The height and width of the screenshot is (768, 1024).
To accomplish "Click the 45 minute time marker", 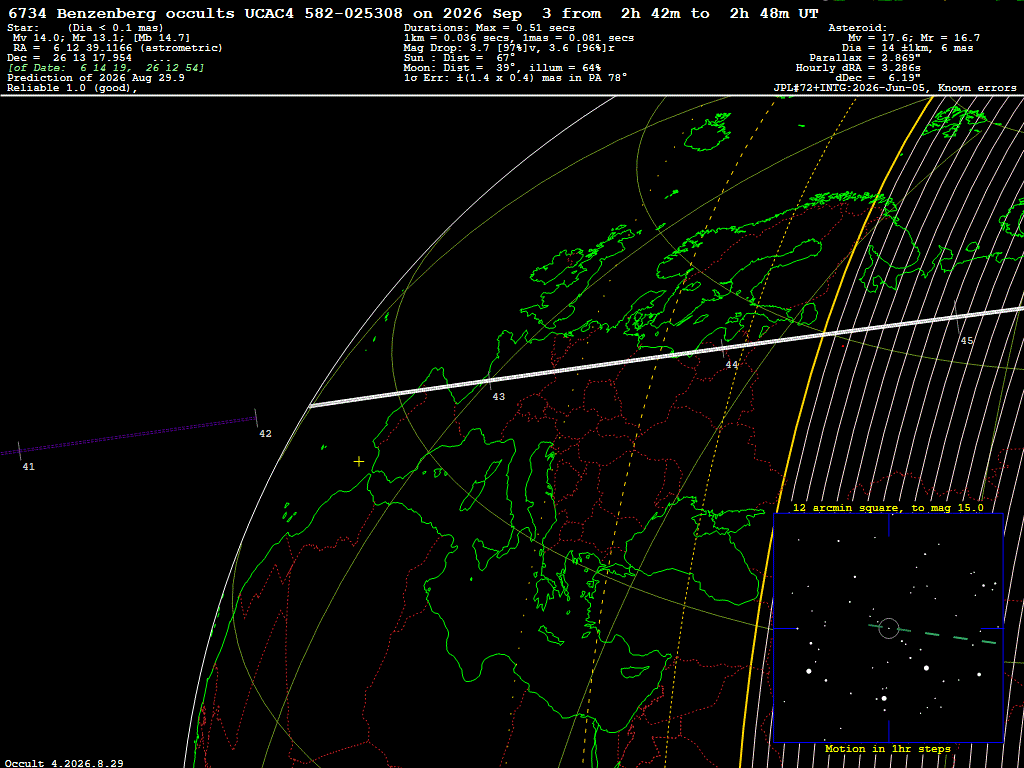I will (x=967, y=341).
